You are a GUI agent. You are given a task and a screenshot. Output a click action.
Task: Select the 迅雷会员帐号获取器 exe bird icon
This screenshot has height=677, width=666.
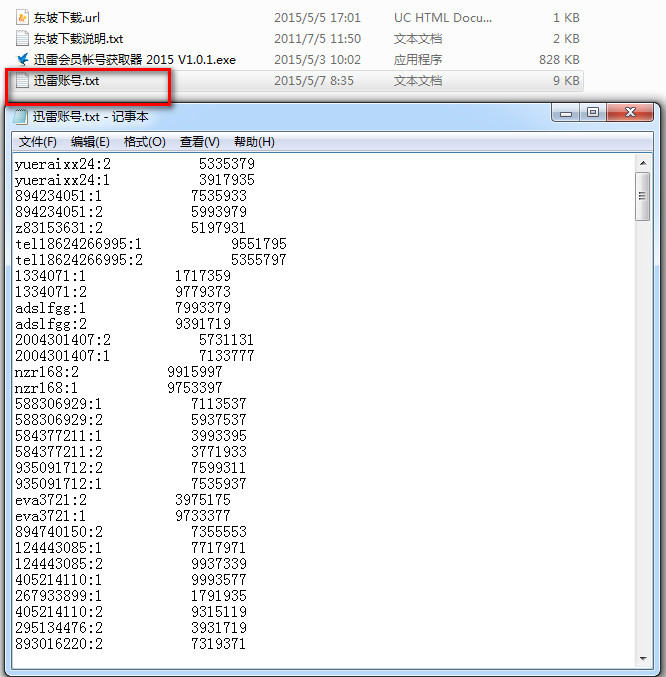(x=22, y=59)
